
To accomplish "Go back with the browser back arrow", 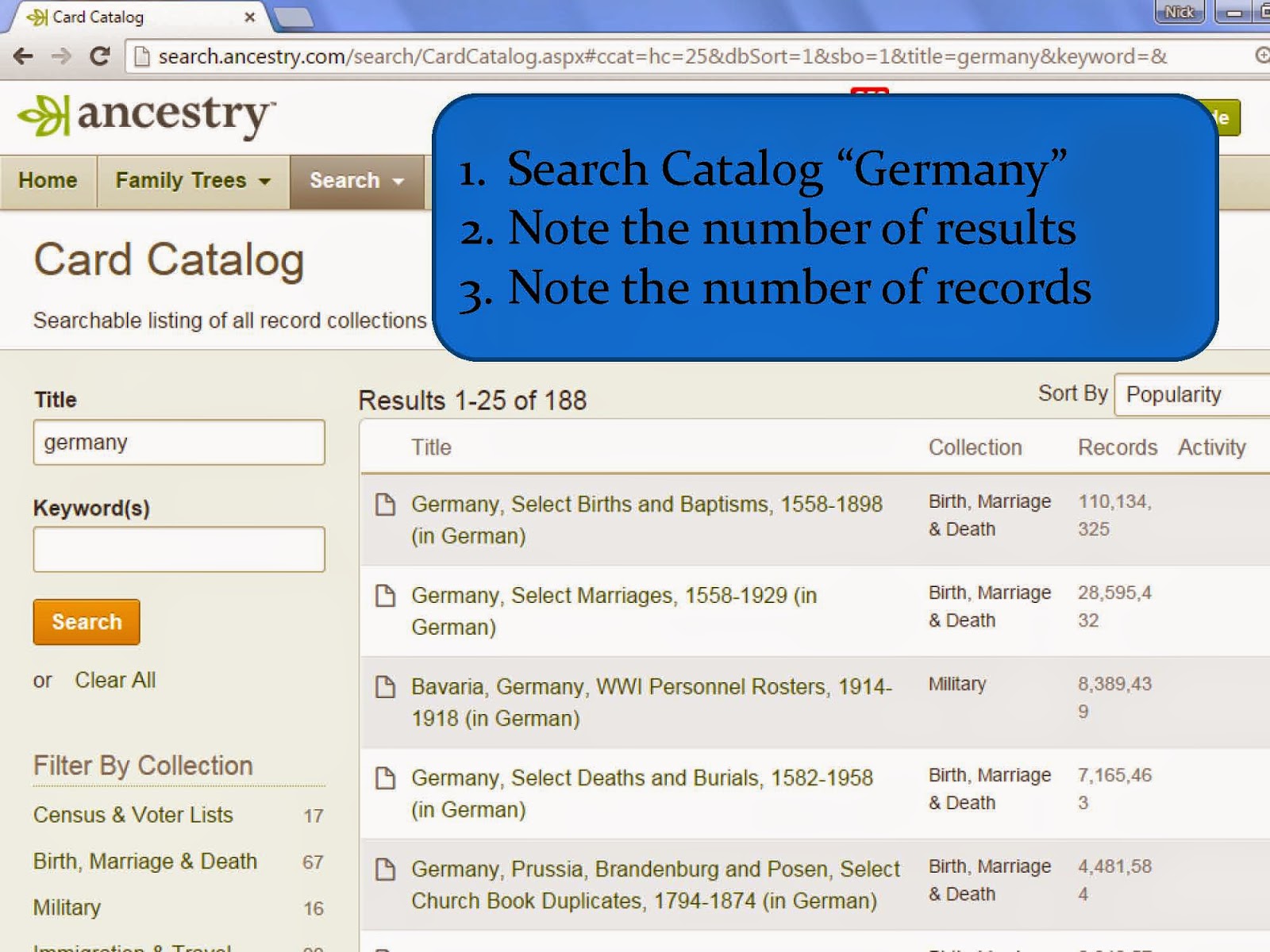I will coord(23,56).
